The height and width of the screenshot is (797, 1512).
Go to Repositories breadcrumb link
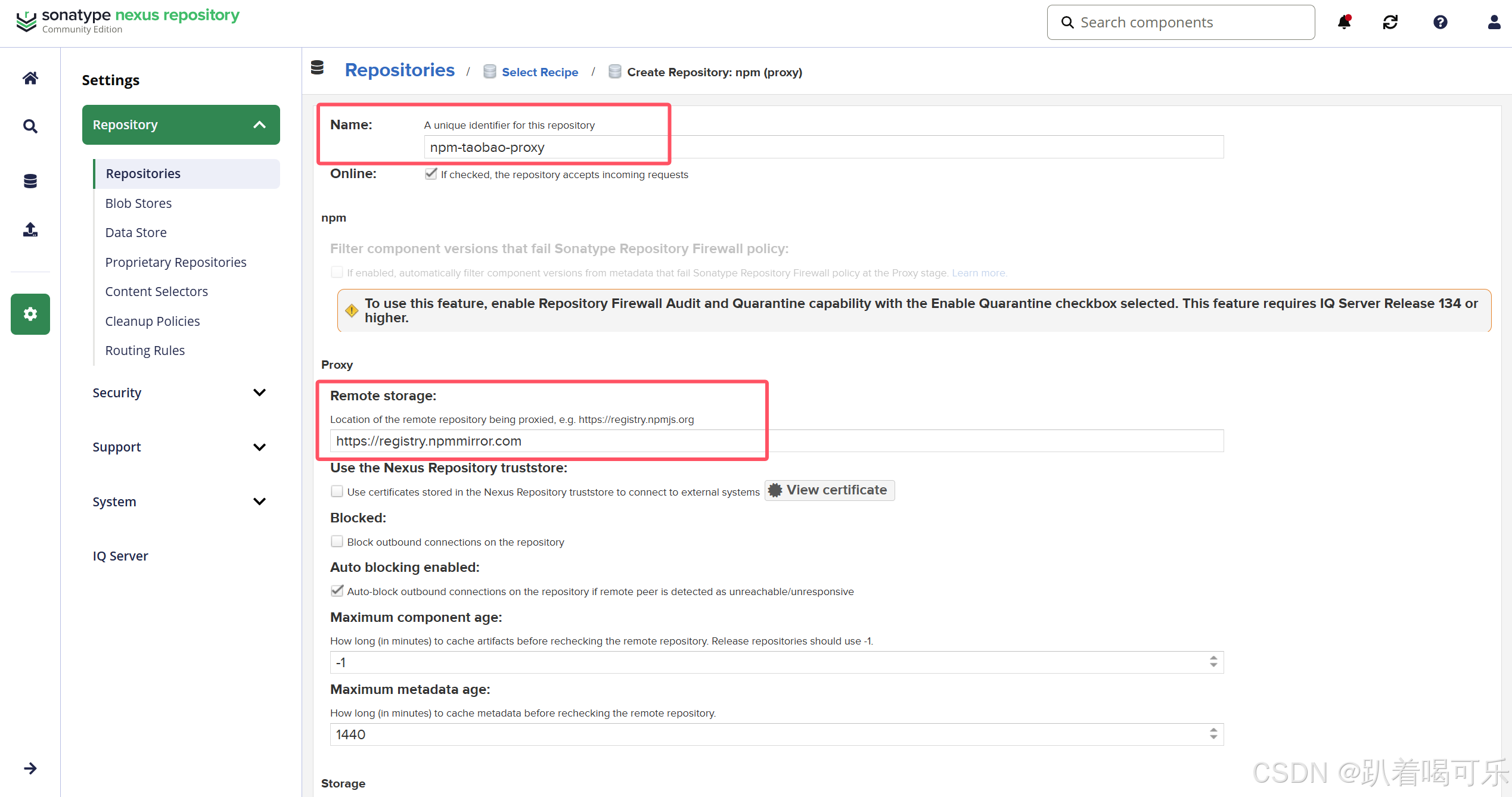click(400, 70)
